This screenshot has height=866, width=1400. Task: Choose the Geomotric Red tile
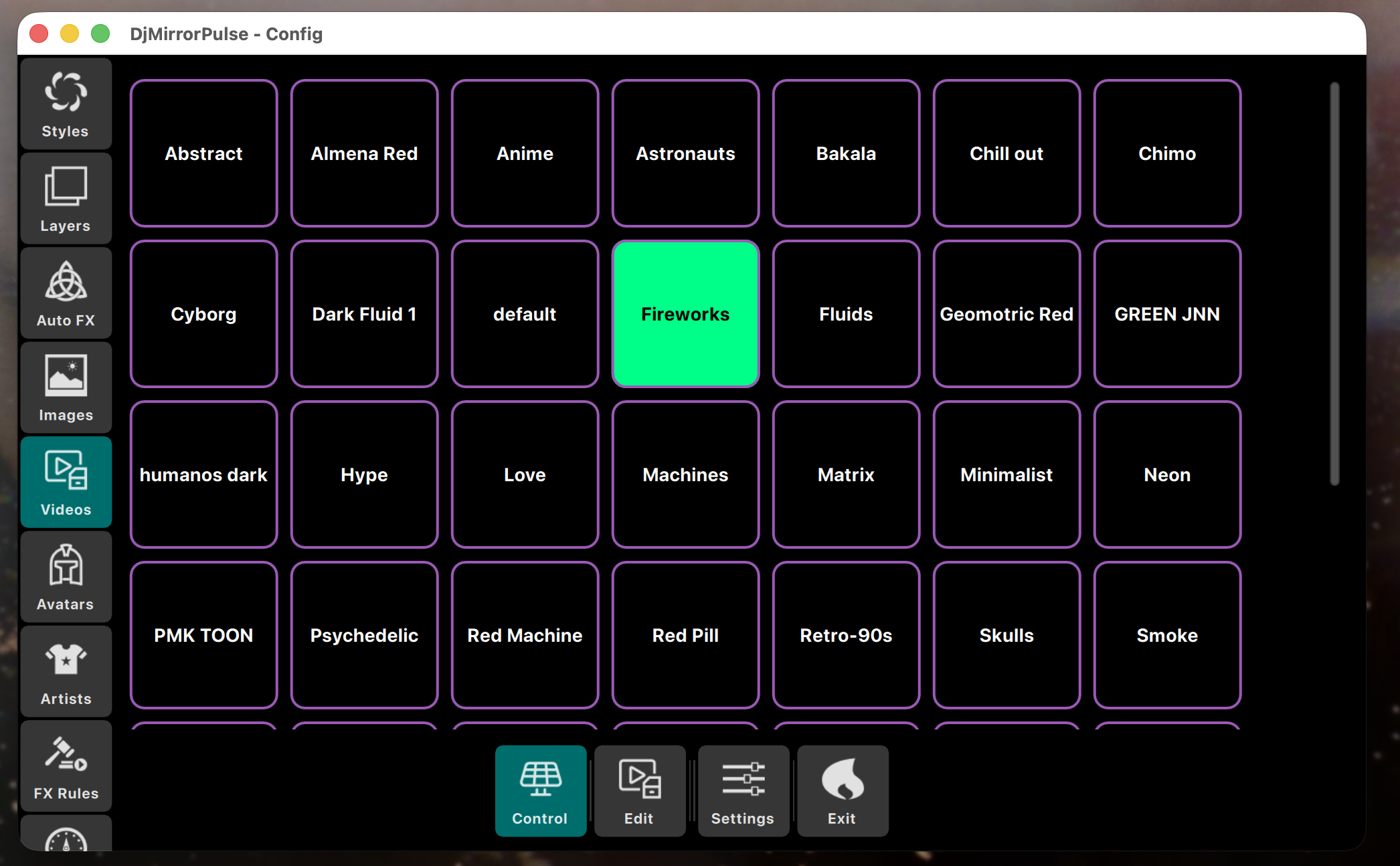point(1007,314)
